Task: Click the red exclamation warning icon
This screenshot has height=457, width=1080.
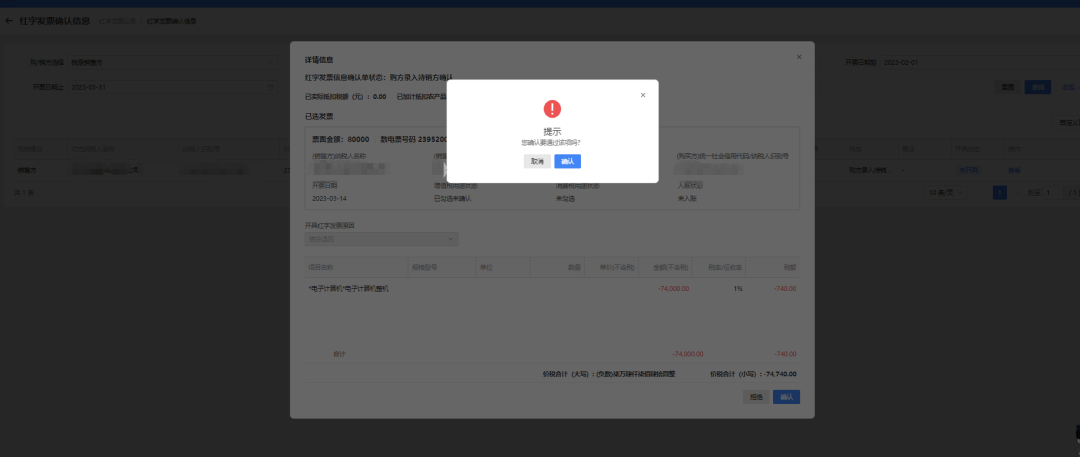Action: pyautogui.click(x=552, y=109)
